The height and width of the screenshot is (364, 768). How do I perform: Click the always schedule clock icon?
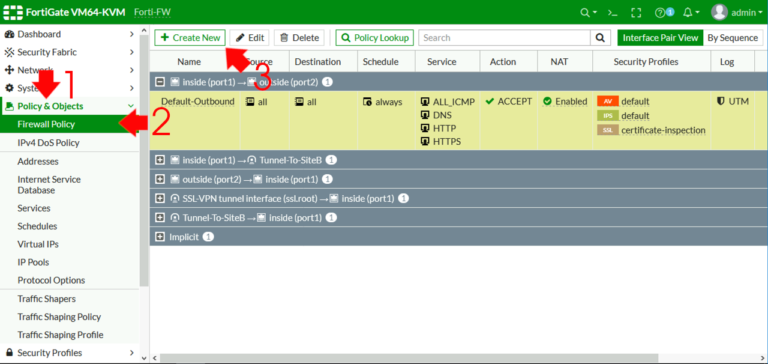click(x=367, y=102)
